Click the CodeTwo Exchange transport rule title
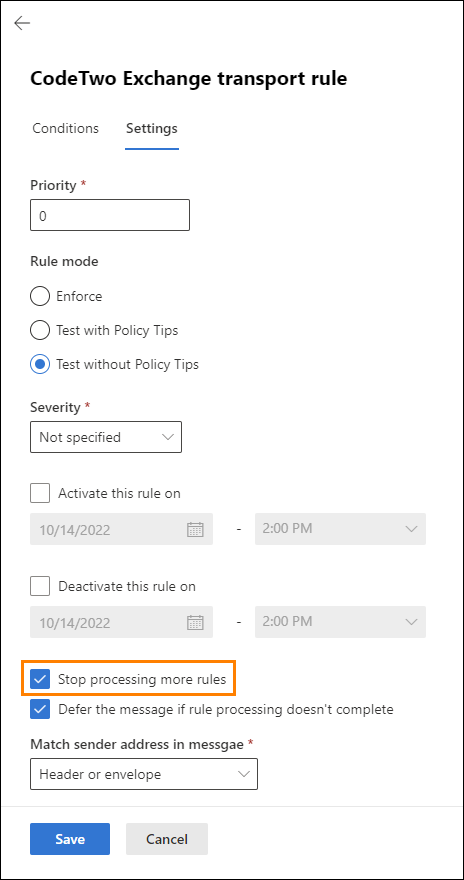Viewport: 464px width, 880px height. click(x=189, y=79)
